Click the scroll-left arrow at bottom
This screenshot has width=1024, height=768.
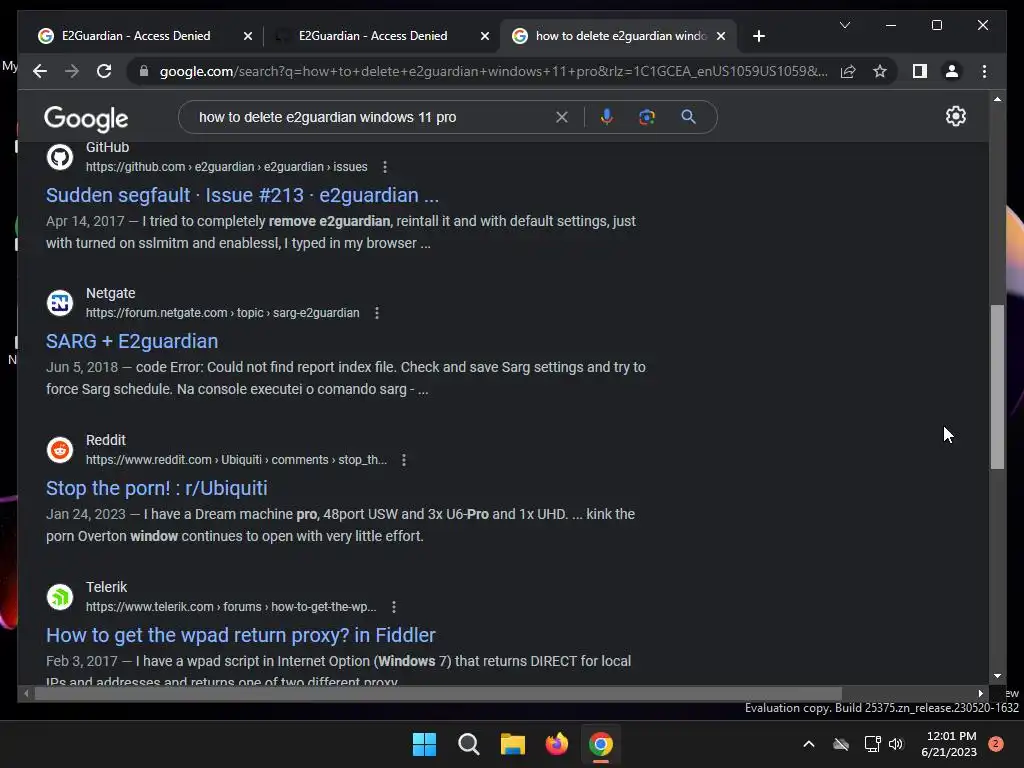pos(26,694)
